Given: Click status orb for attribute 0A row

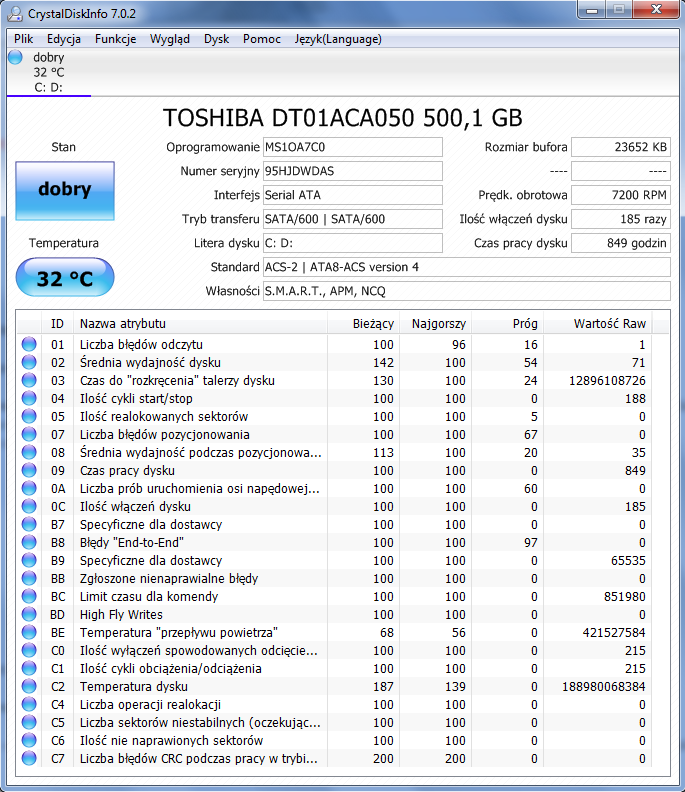Looking at the screenshot, I should [x=29, y=488].
